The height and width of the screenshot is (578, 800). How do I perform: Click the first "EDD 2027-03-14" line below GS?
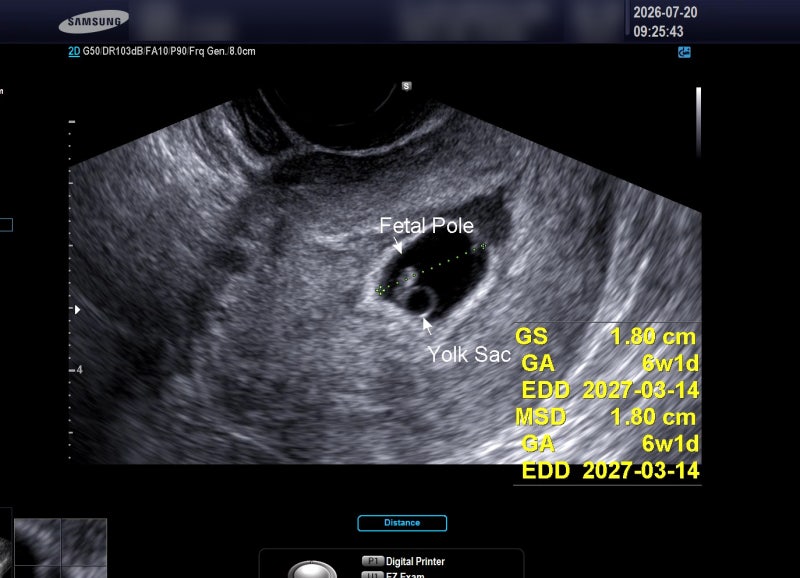[x=610, y=390]
